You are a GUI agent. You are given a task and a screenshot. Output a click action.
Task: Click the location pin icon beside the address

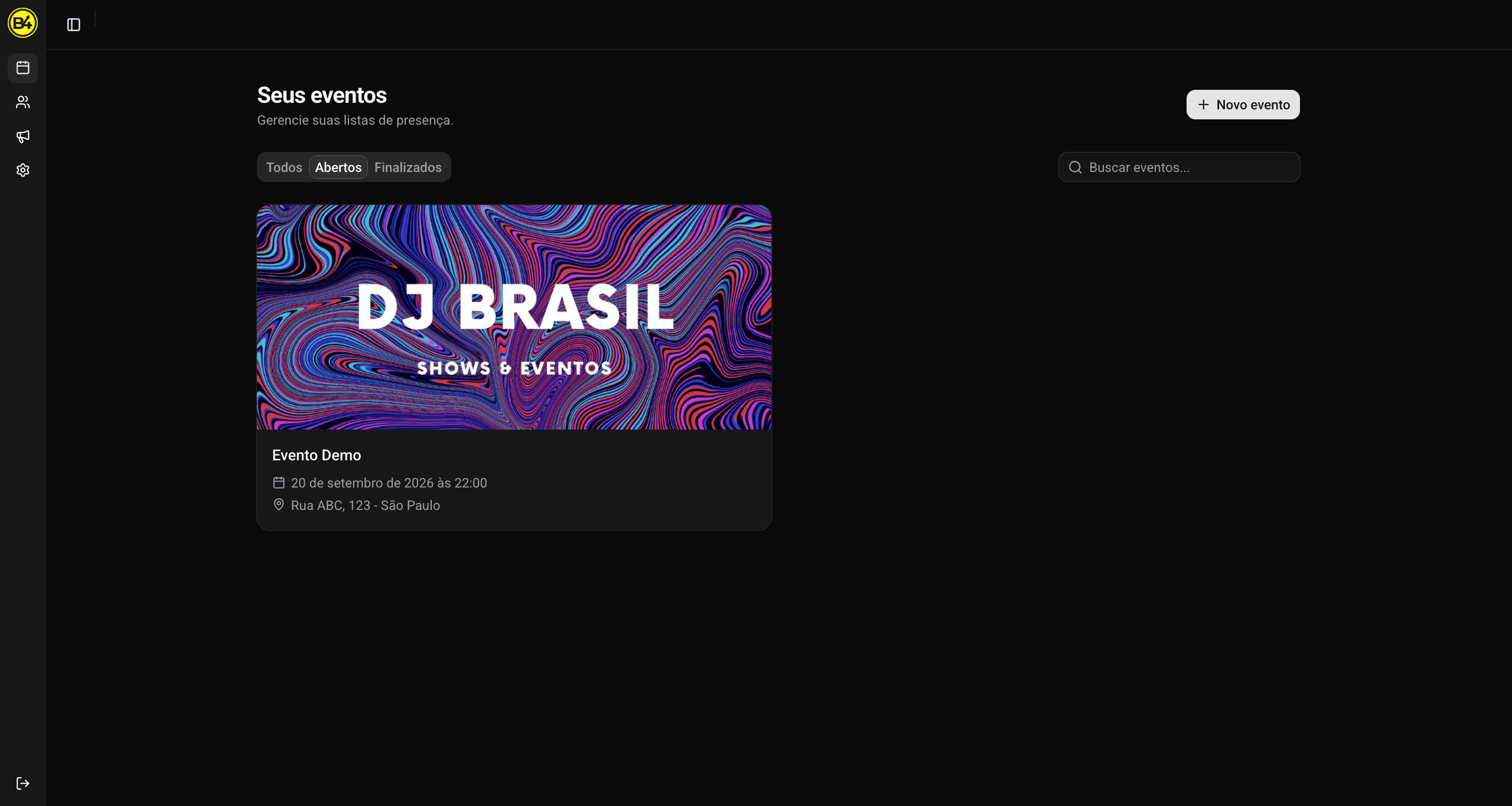click(279, 505)
